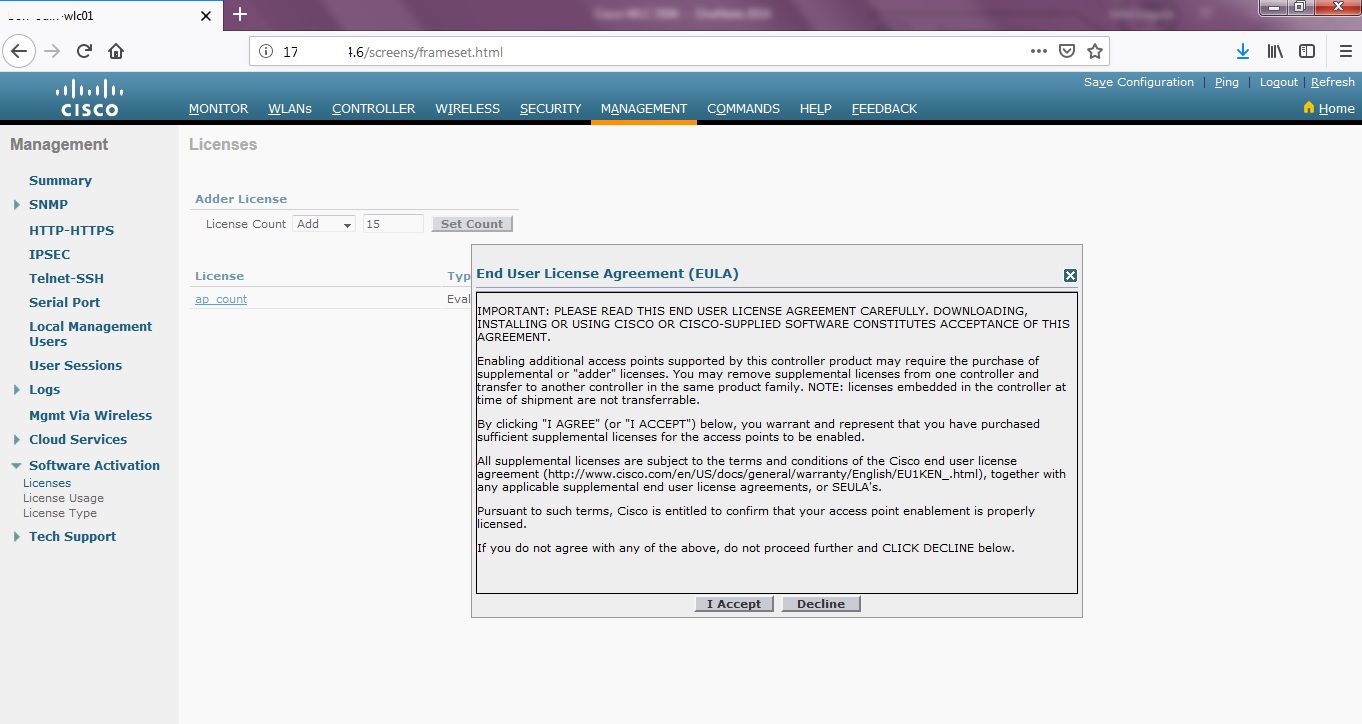Image resolution: width=1362 pixels, height=724 pixels.
Task: Open the FEEDBACK menu
Action: 884,108
